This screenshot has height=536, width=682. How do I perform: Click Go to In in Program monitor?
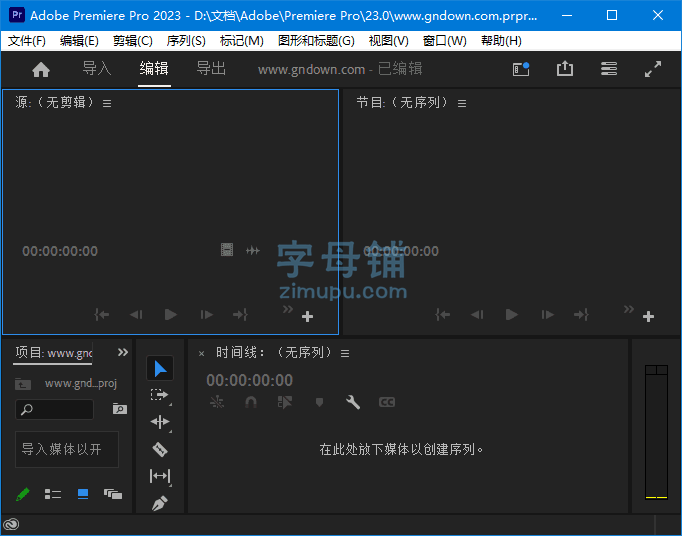tap(442, 314)
